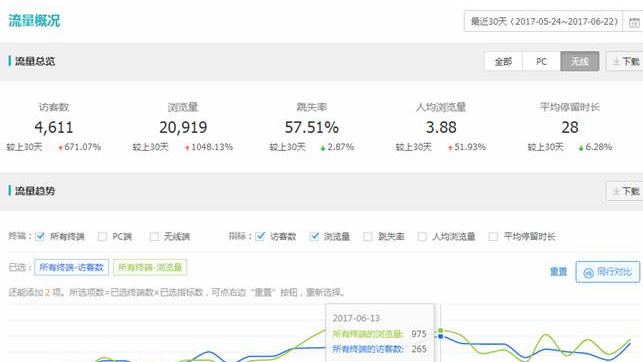The width and height of the screenshot is (643, 362).
Task: Click the page views value 20,919
Action: point(183,127)
